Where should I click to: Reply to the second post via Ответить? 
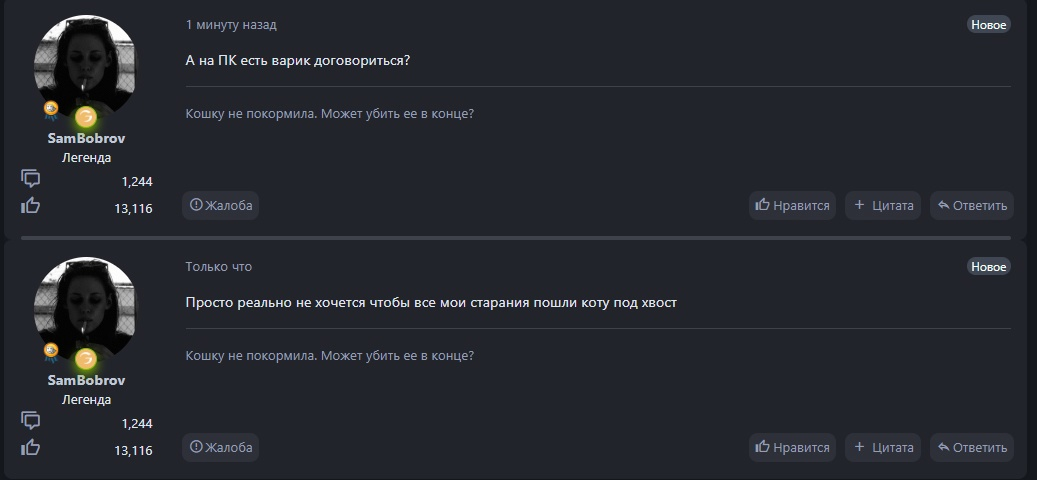[x=971, y=448]
